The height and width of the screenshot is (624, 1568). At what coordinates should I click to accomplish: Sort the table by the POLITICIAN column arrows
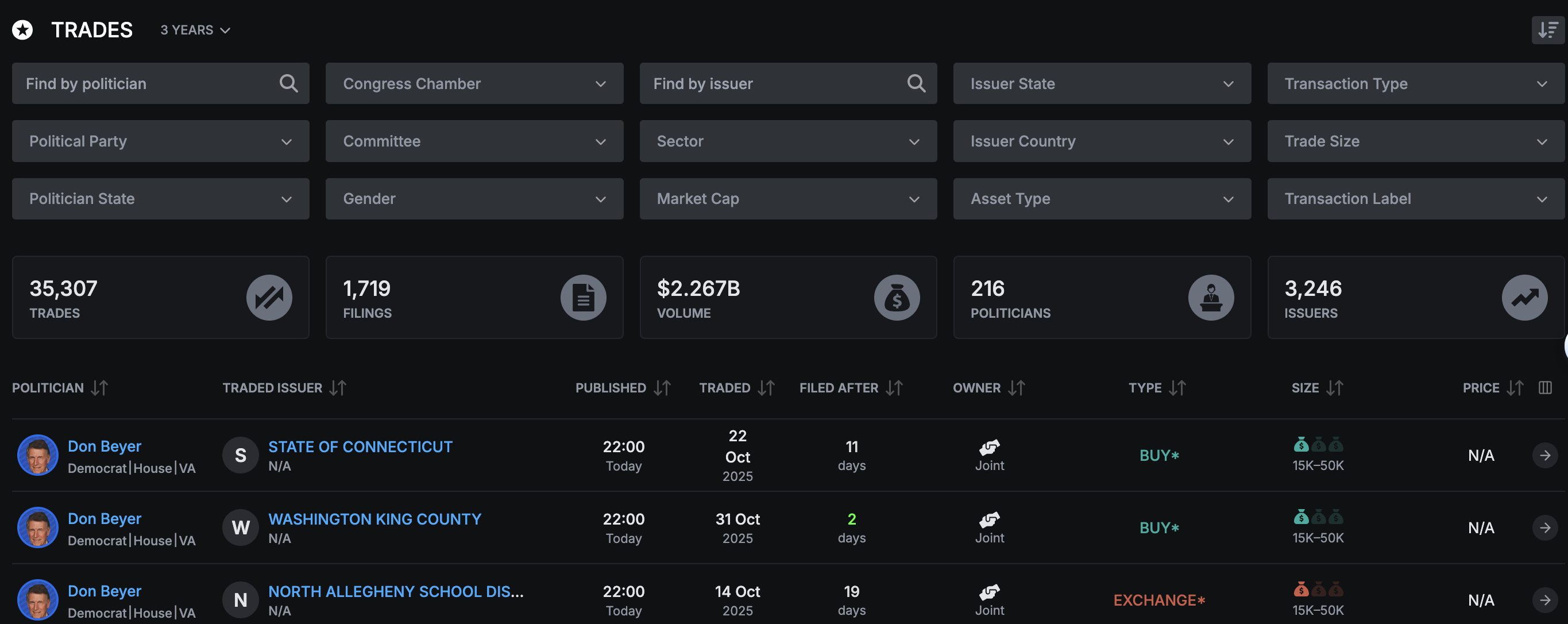tap(99, 388)
